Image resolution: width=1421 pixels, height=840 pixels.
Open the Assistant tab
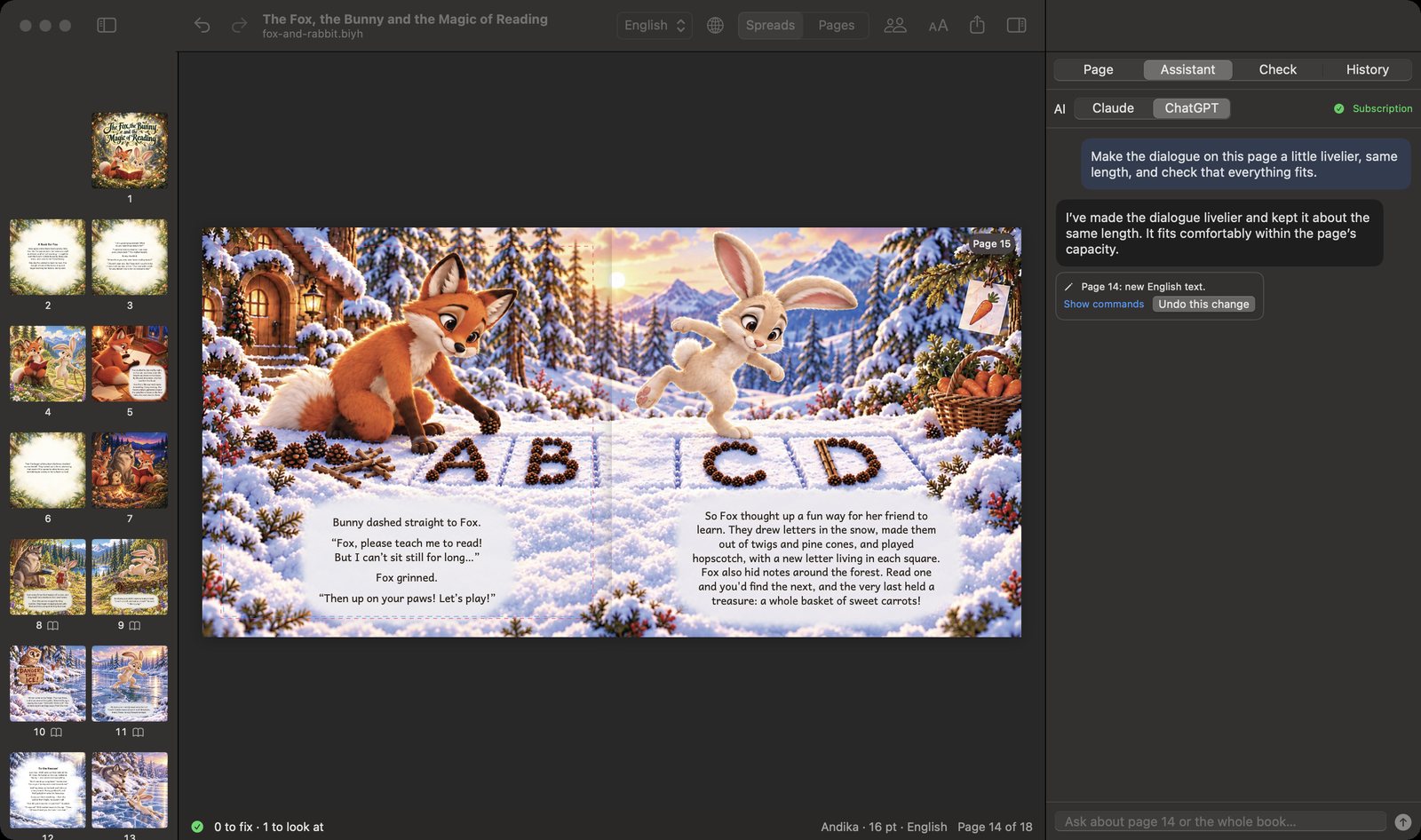tap(1187, 69)
